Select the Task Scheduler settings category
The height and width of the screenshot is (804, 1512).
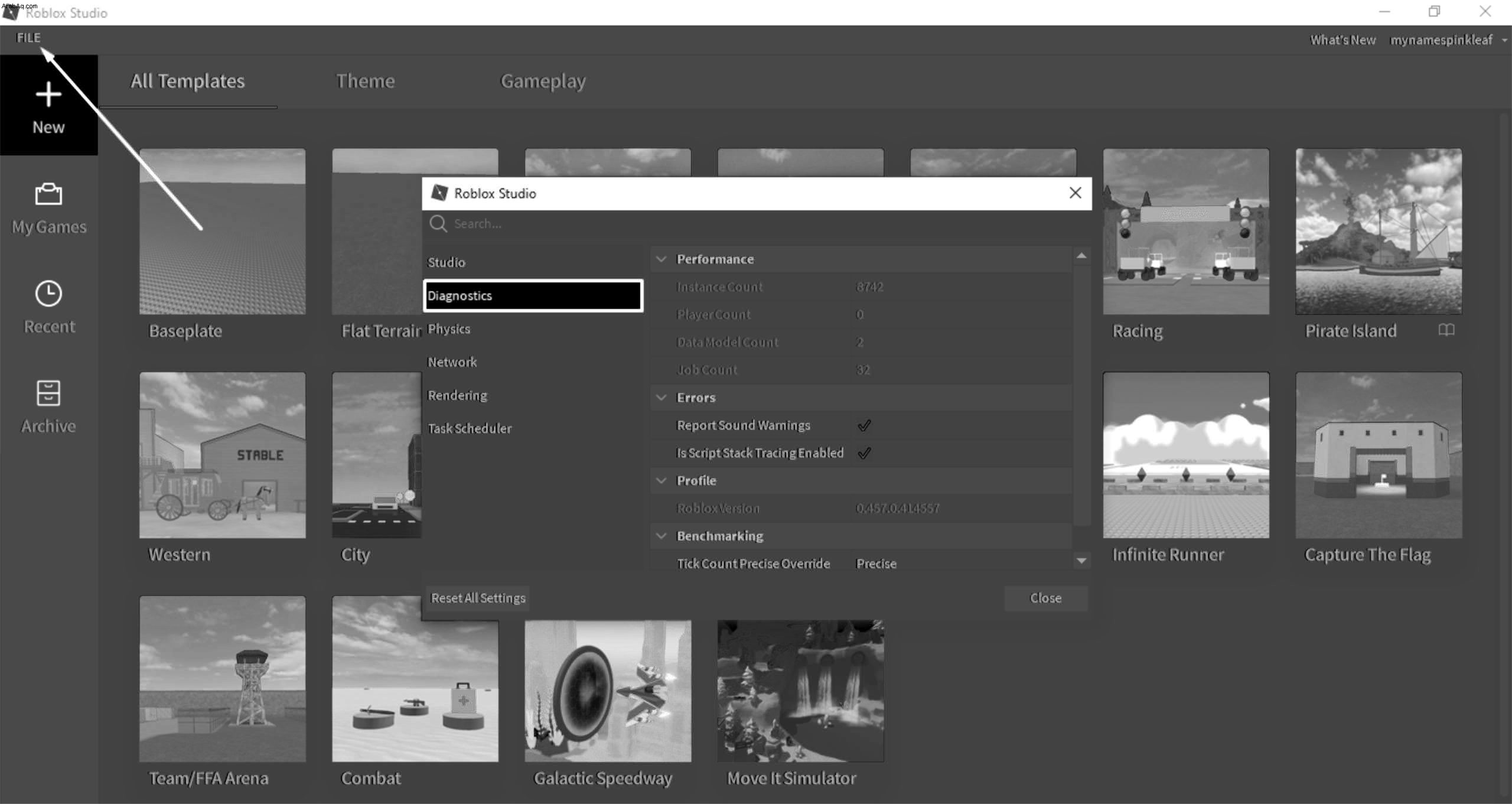[533, 428]
